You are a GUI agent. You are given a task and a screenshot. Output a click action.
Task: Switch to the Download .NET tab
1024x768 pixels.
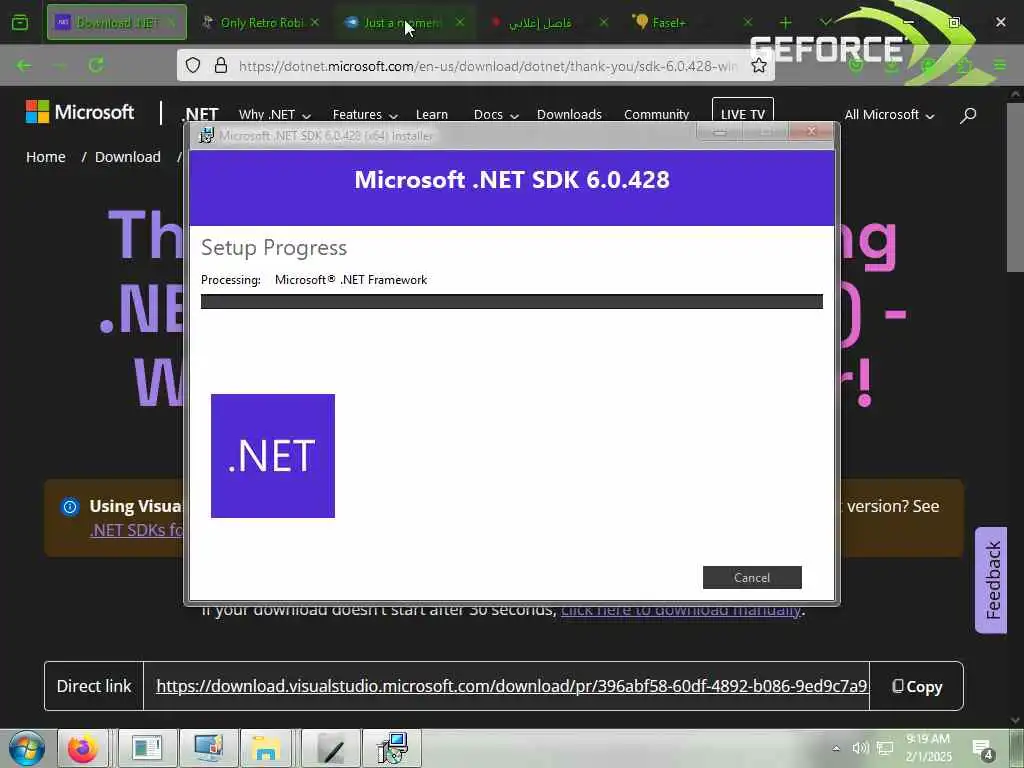pos(117,22)
